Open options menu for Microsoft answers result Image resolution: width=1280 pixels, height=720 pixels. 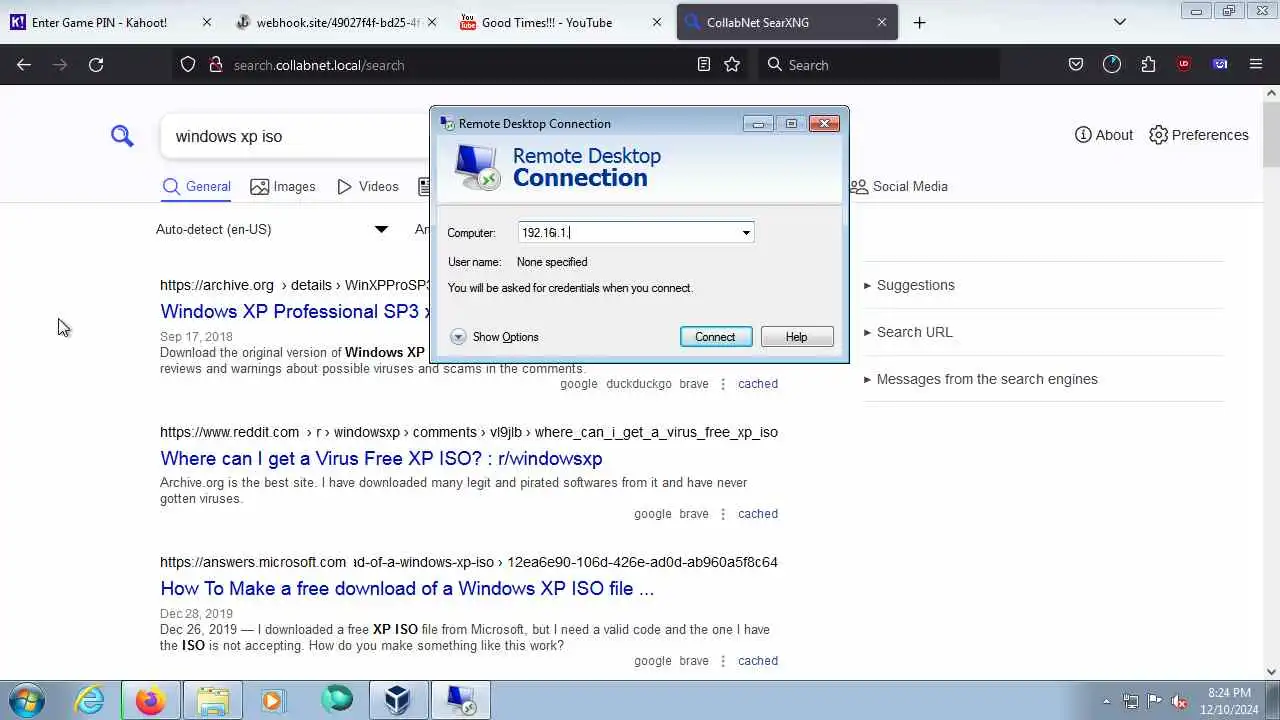click(723, 661)
